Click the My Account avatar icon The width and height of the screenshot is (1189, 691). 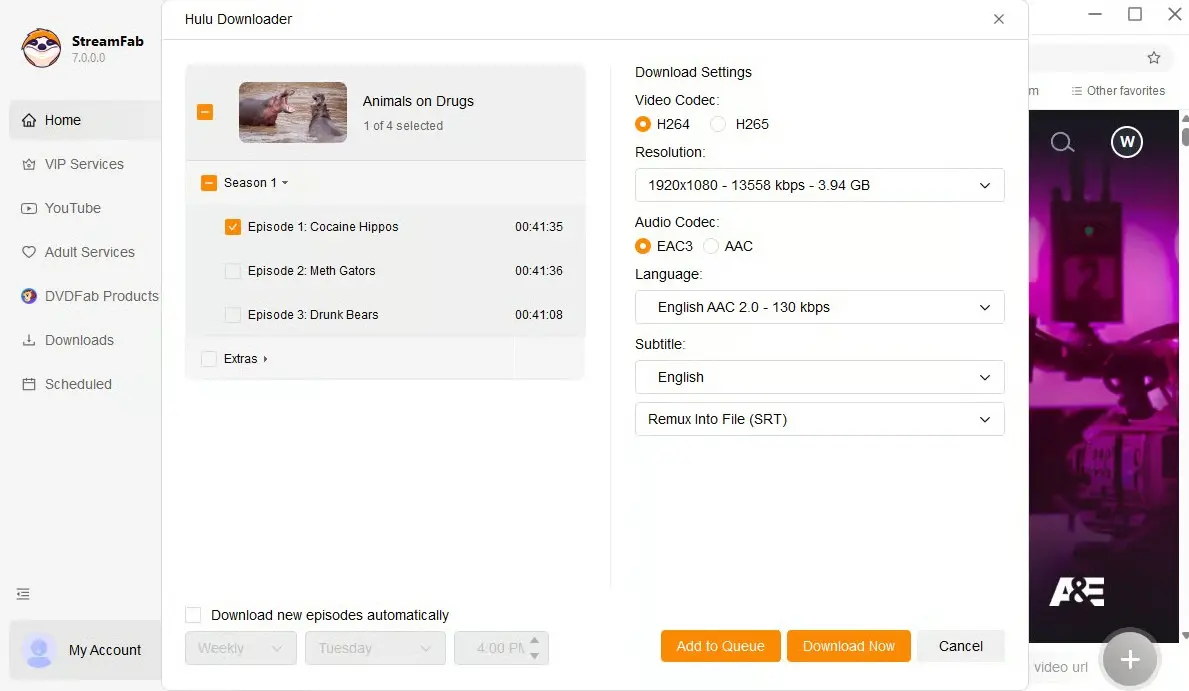(x=39, y=650)
